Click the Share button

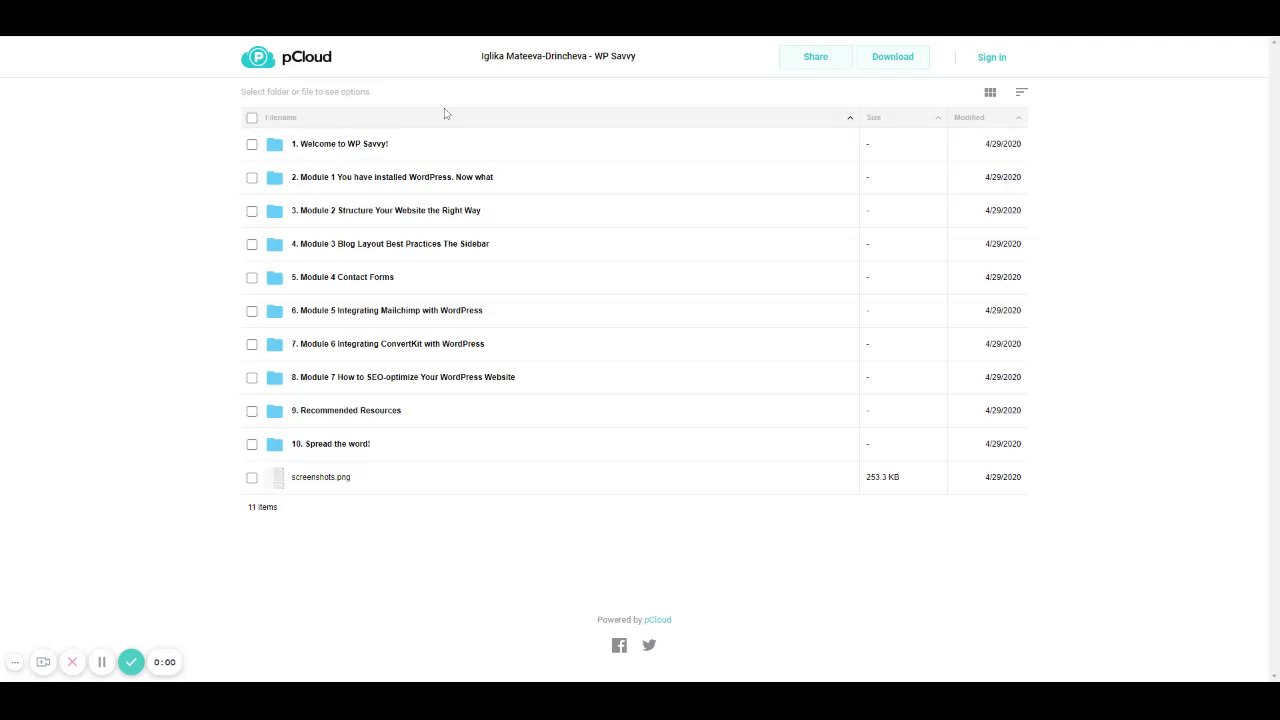pyautogui.click(x=816, y=57)
